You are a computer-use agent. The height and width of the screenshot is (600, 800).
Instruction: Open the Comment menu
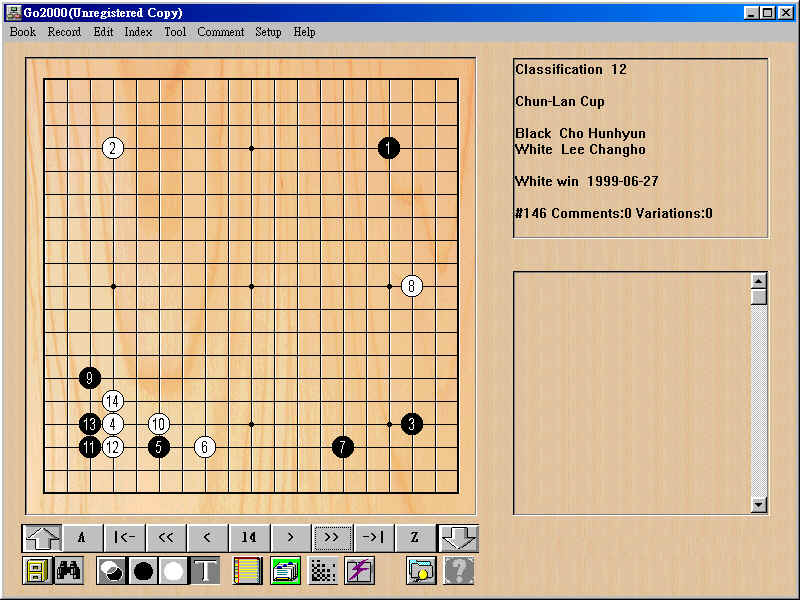tap(220, 32)
